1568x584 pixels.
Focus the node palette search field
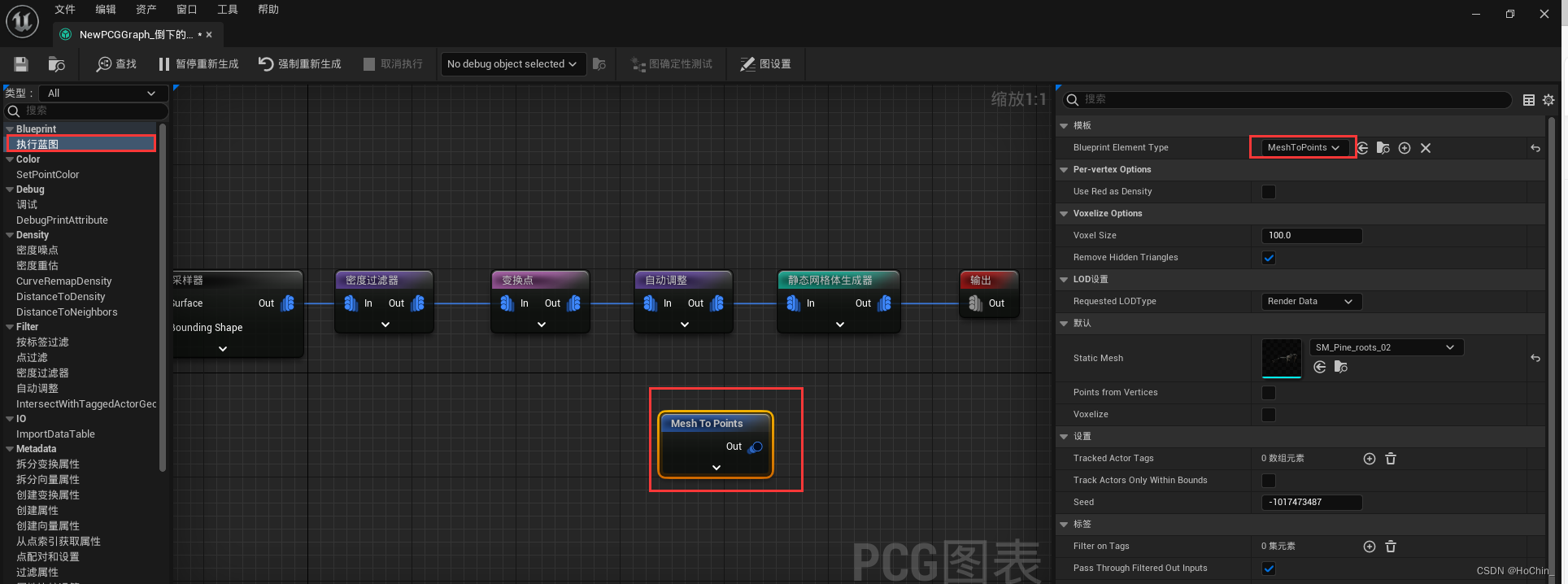tap(86, 111)
